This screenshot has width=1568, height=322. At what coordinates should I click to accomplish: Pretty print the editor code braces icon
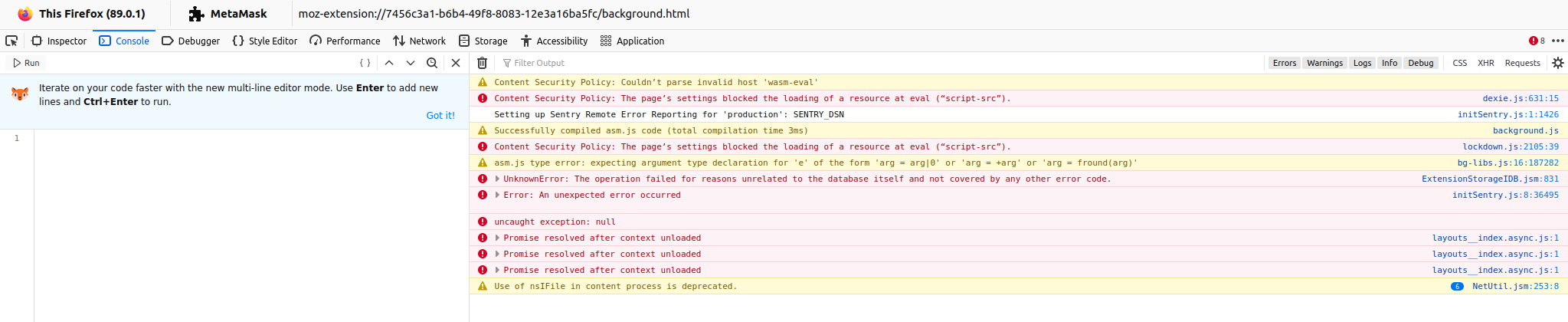365,63
